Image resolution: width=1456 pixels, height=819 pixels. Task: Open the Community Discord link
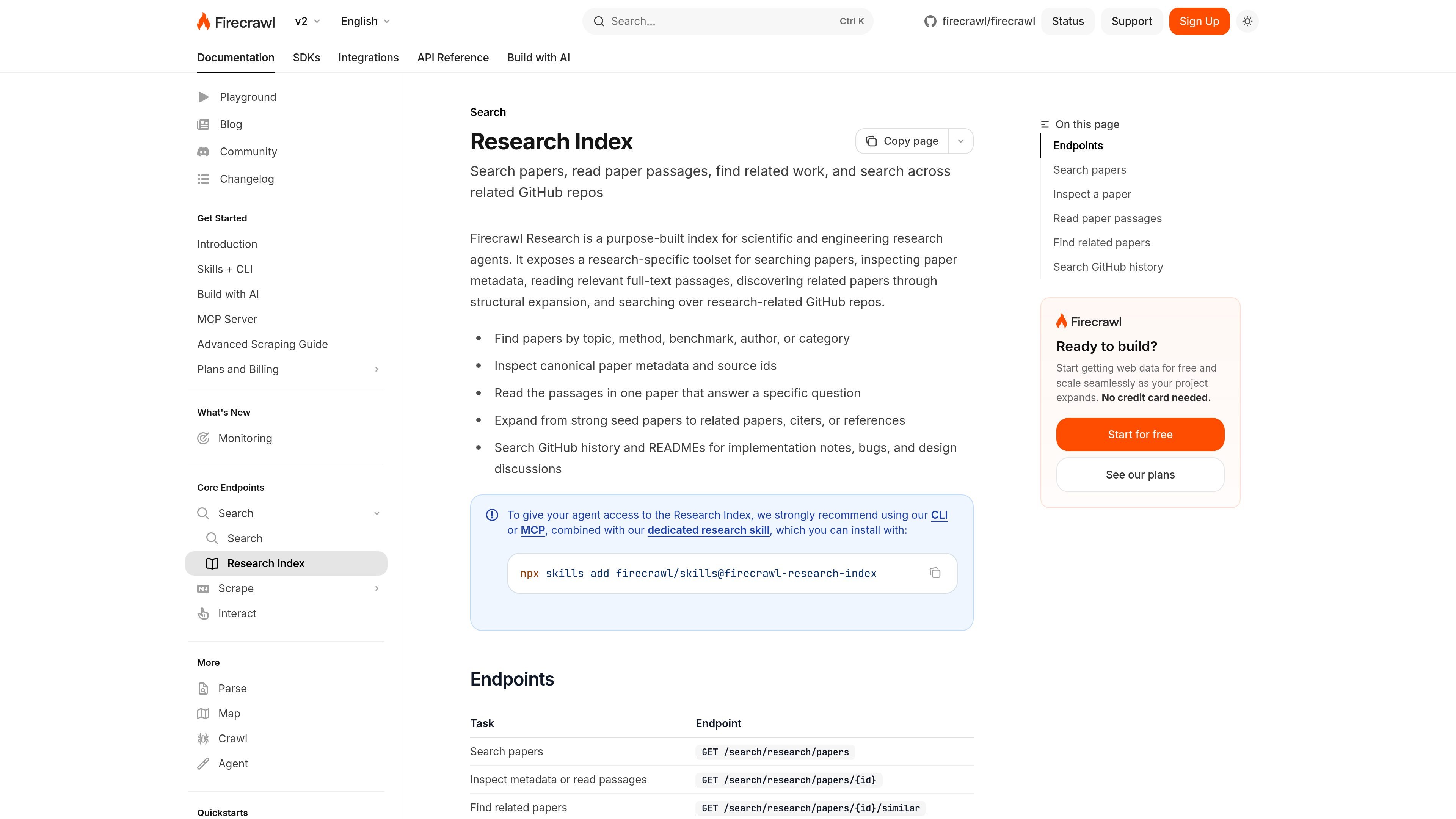237,152
